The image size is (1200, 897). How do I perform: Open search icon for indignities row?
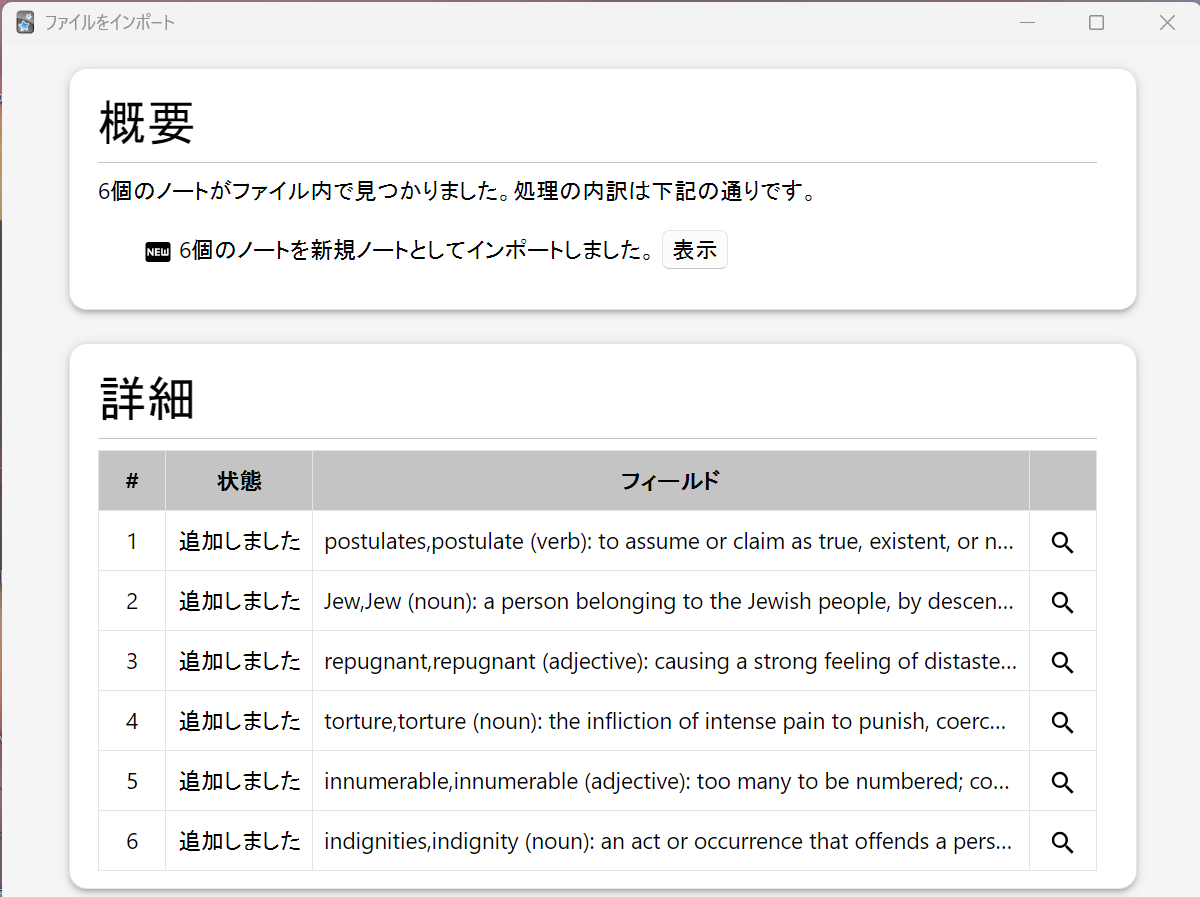[x=1062, y=842]
